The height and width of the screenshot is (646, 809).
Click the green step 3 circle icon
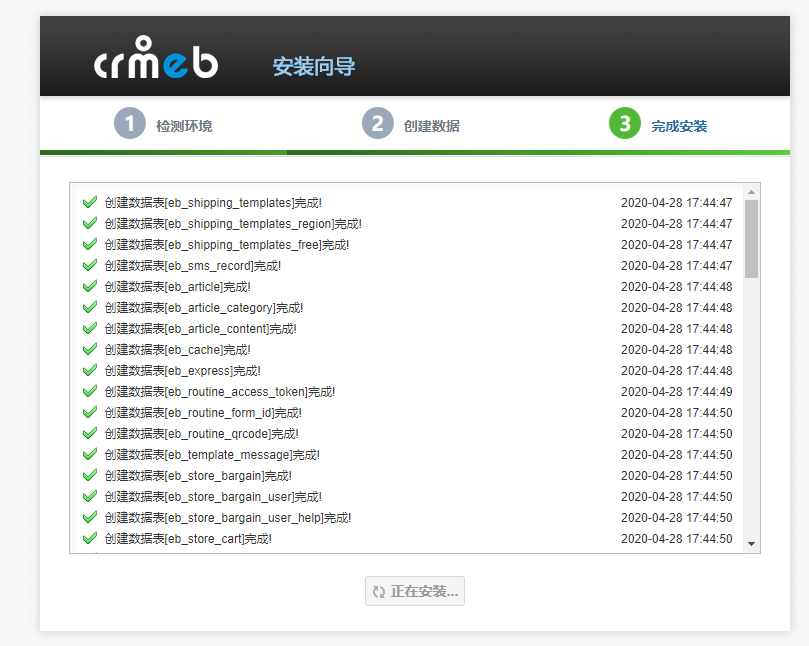(x=625, y=123)
